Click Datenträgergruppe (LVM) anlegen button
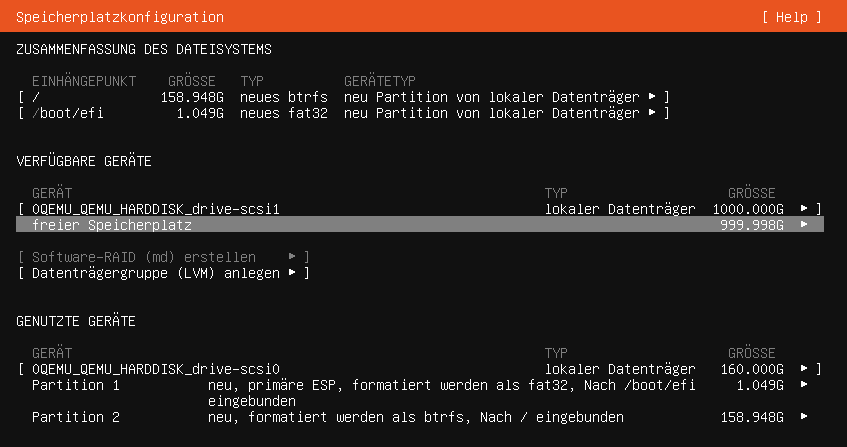 click(164, 273)
